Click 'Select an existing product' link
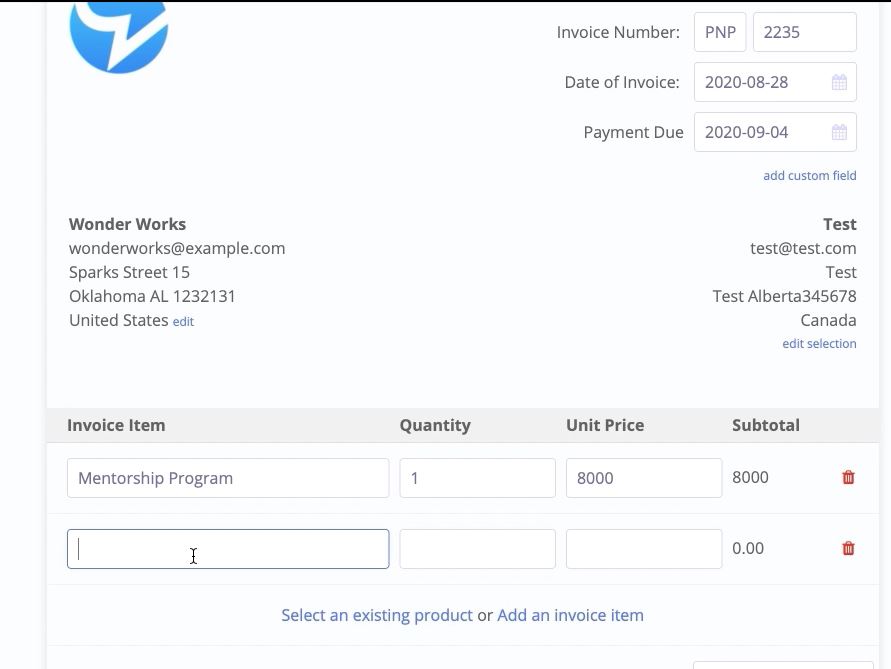891x669 pixels. coord(377,616)
